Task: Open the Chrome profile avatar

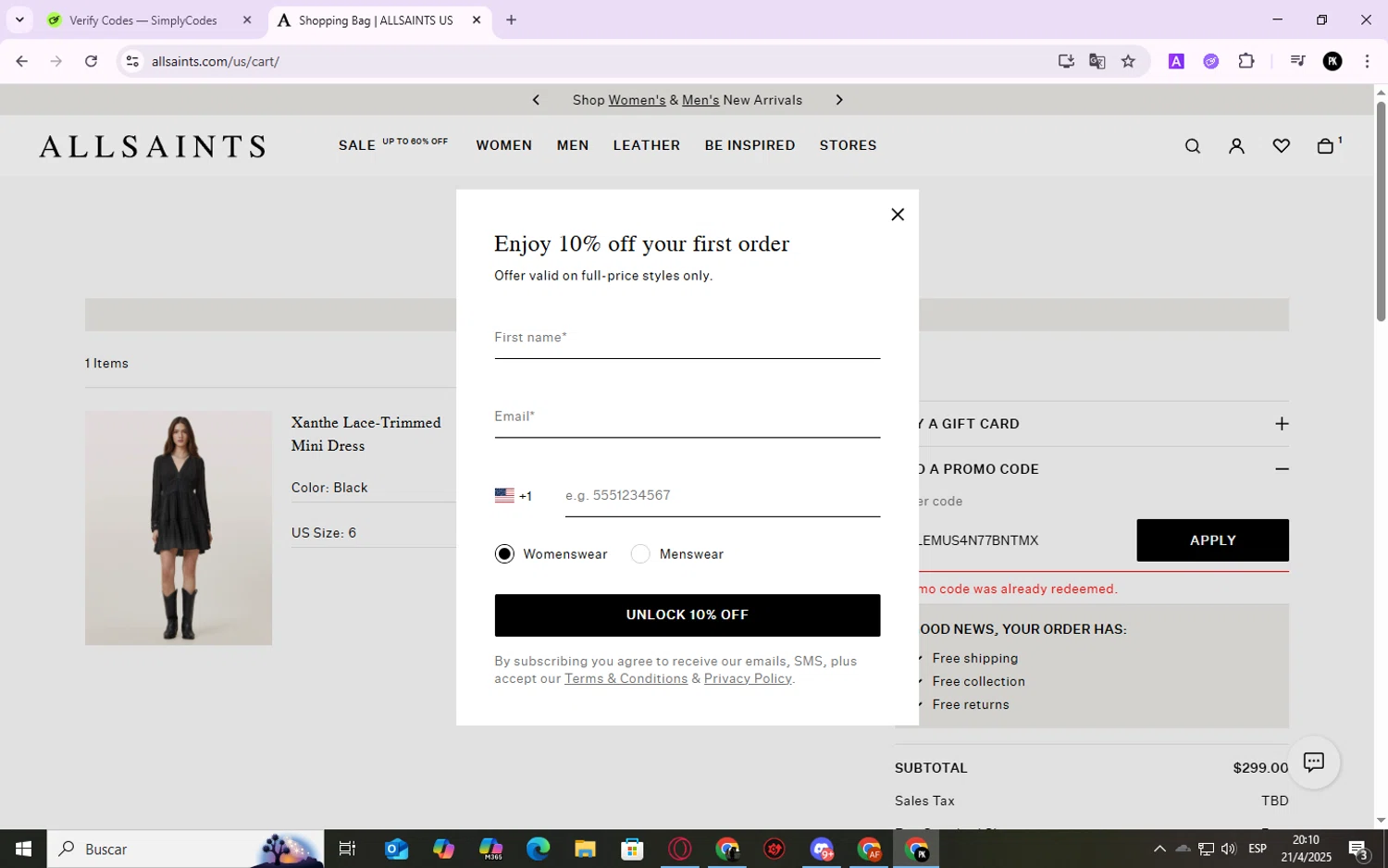Action: coord(1332,61)
